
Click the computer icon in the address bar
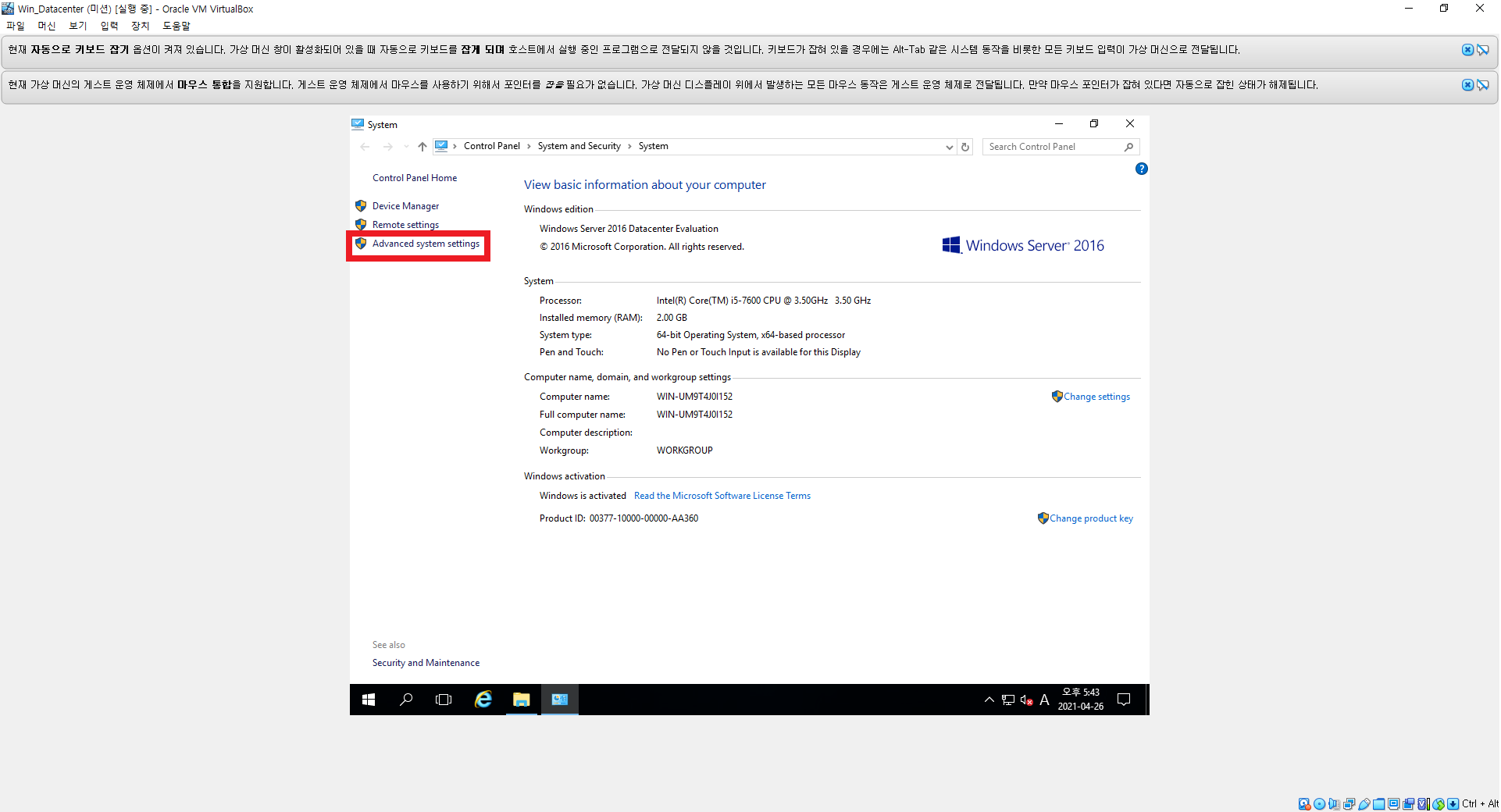[x=441, y=146]
